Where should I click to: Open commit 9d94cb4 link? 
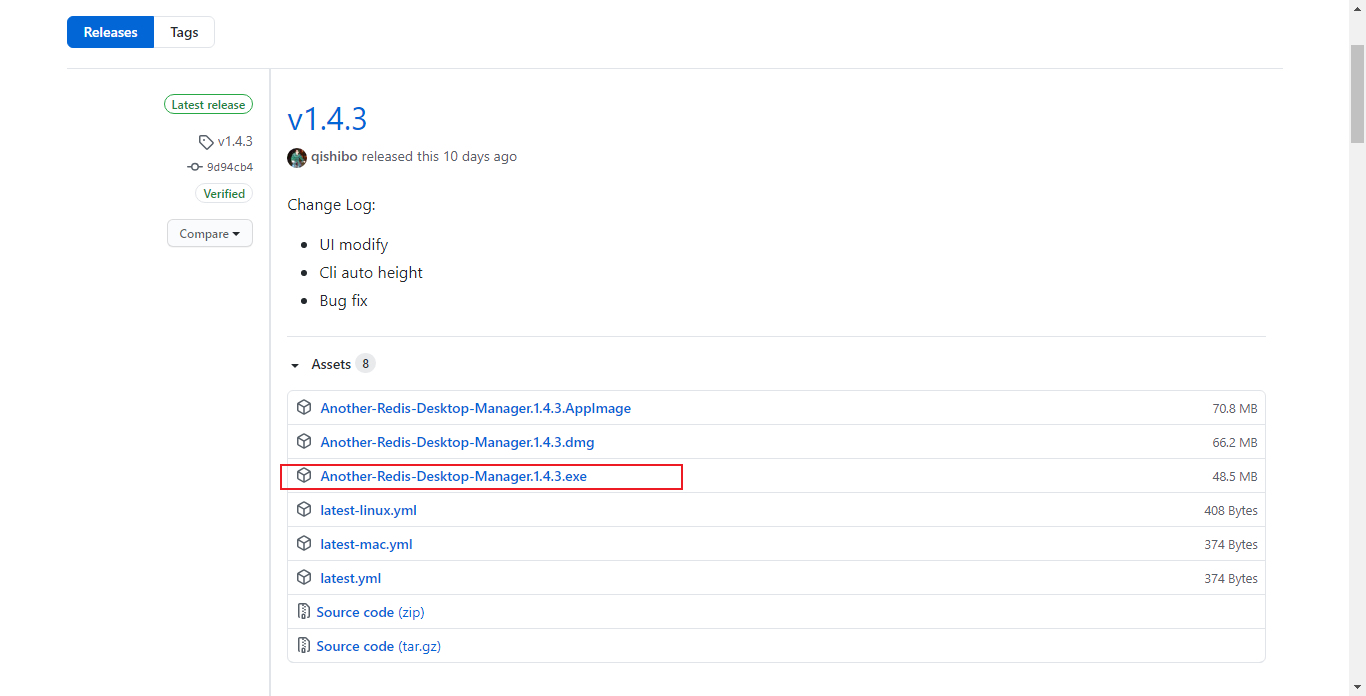tap(229, 167)
